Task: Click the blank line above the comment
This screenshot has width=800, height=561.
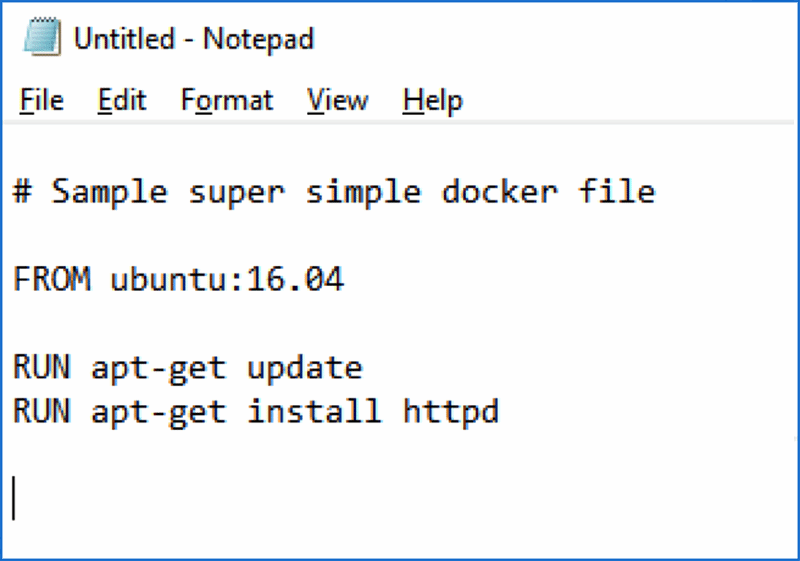Action: (403, 148)
